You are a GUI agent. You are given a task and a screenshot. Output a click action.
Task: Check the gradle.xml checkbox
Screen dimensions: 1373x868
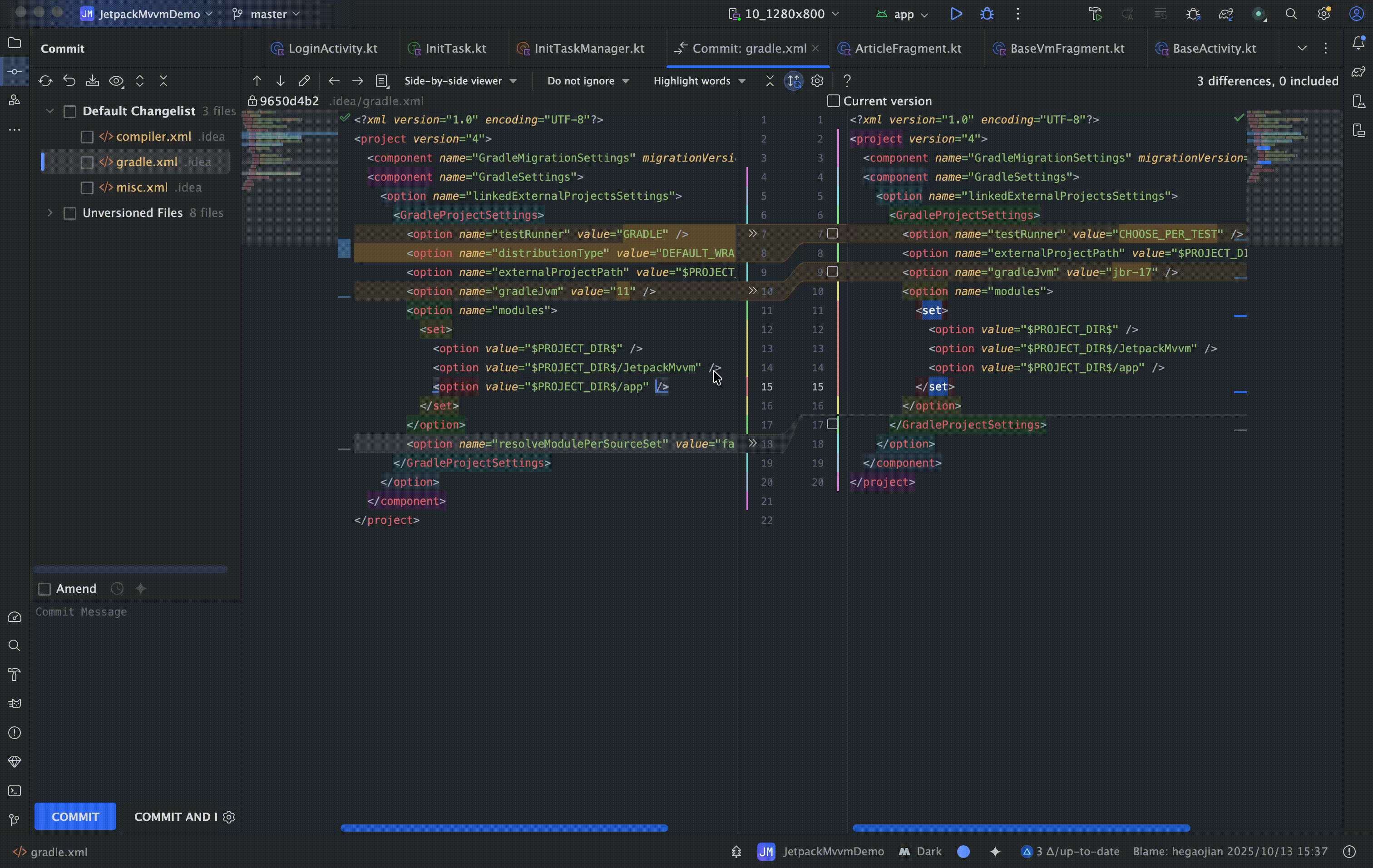click(x=87, y=162)
